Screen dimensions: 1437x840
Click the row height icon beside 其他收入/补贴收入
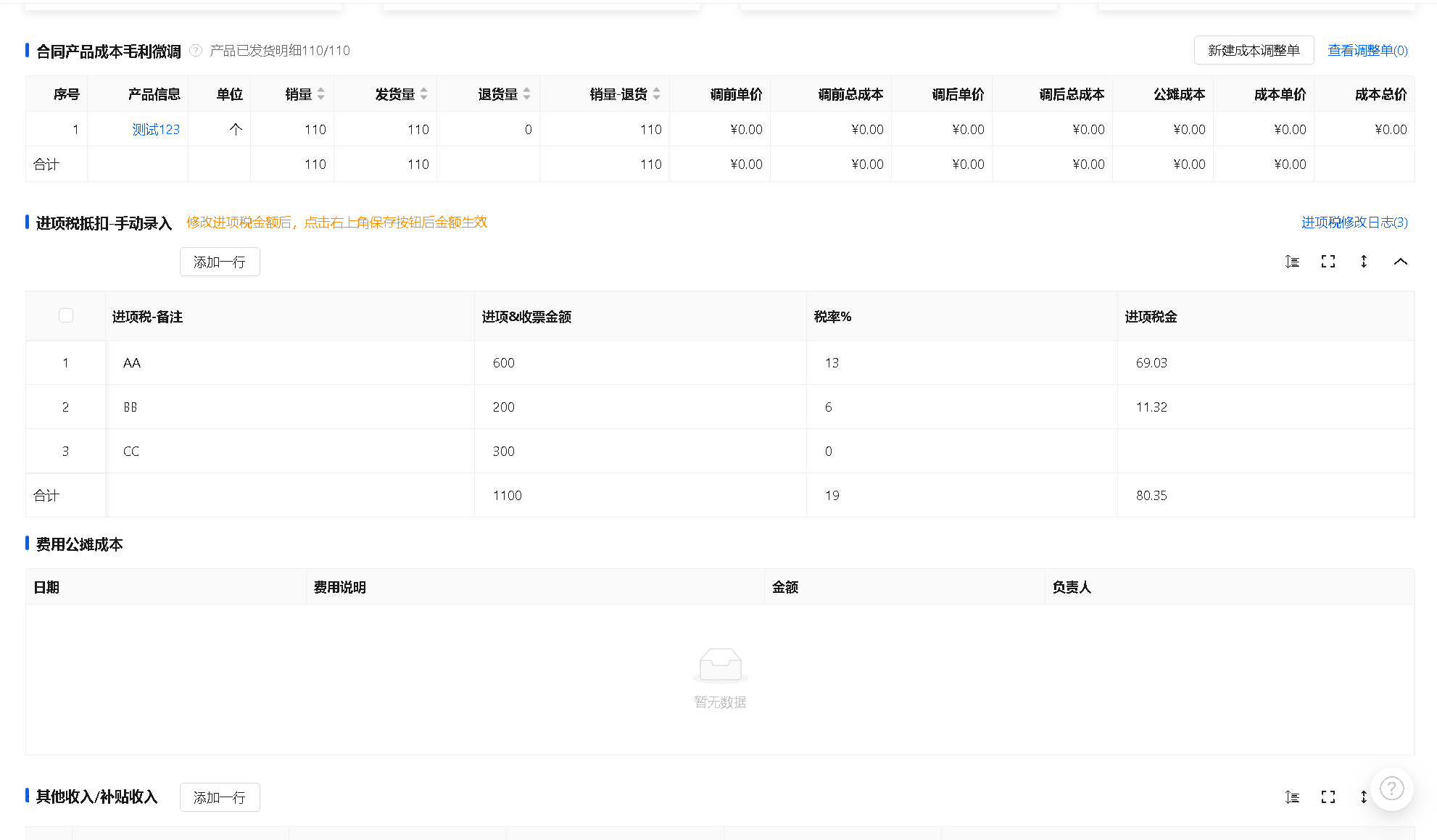pos(1292,797)
